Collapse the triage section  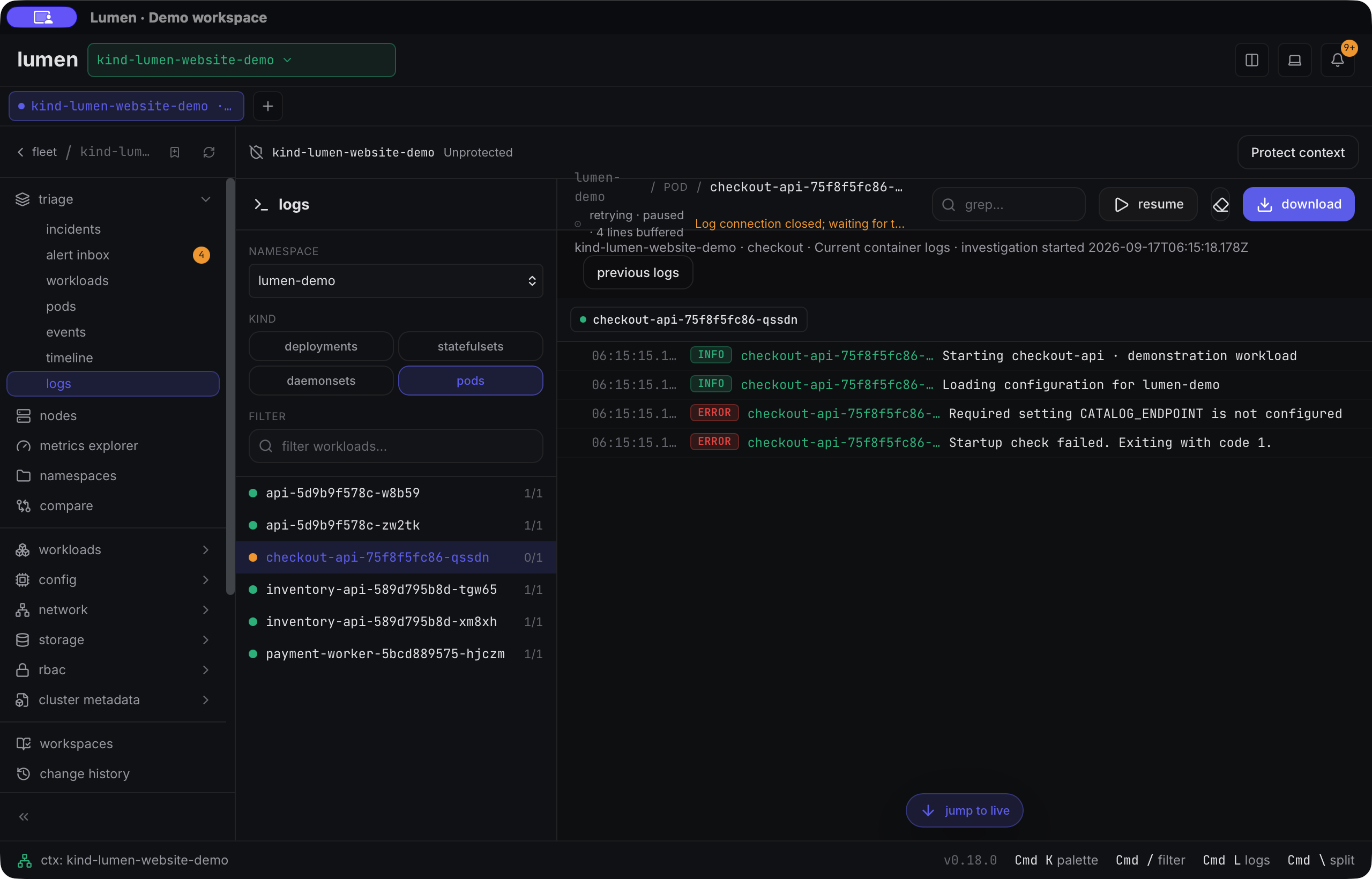point(205,199)
